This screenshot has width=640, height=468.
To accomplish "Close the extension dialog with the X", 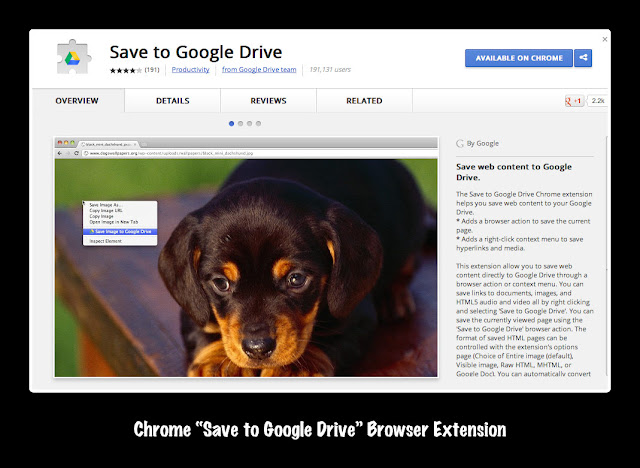I will pyautogui.click(x=604, y=39).
